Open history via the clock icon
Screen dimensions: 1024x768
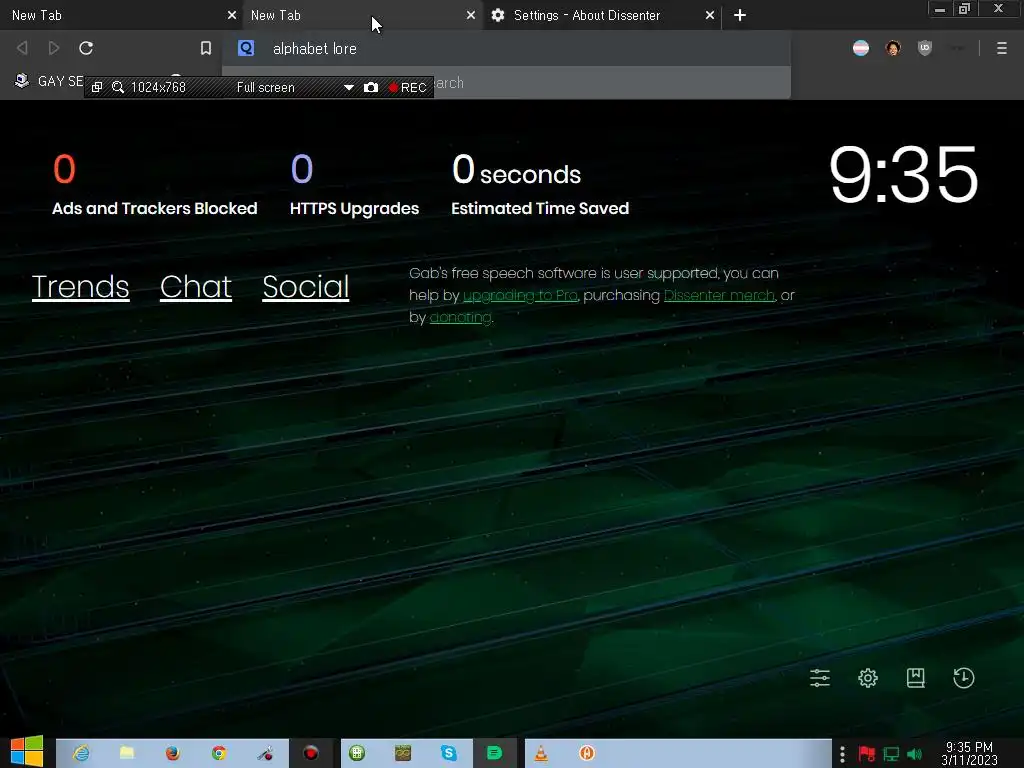click(964, 678)
